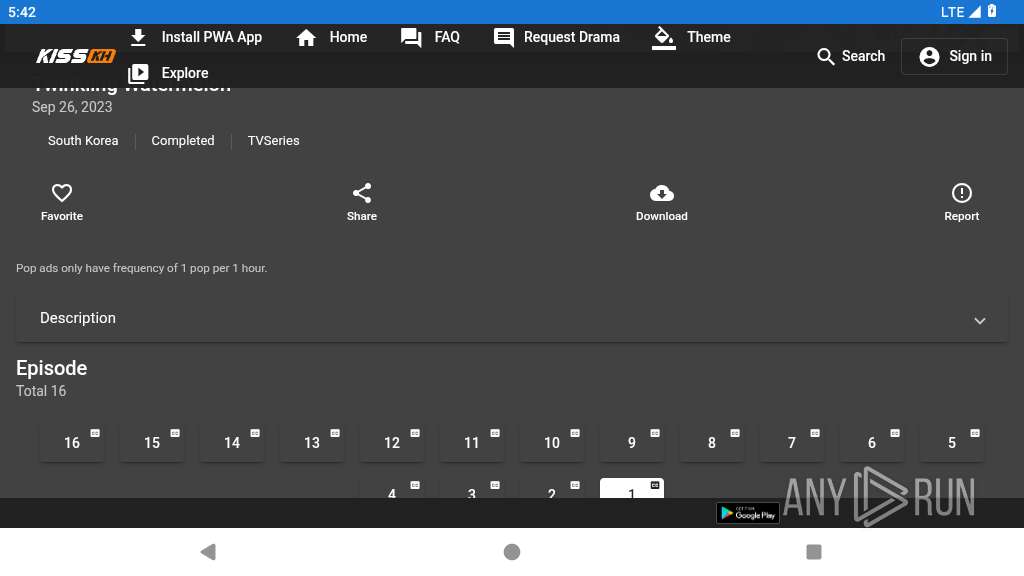
Task: Select episode 13
Action: [x=312, y=443]
